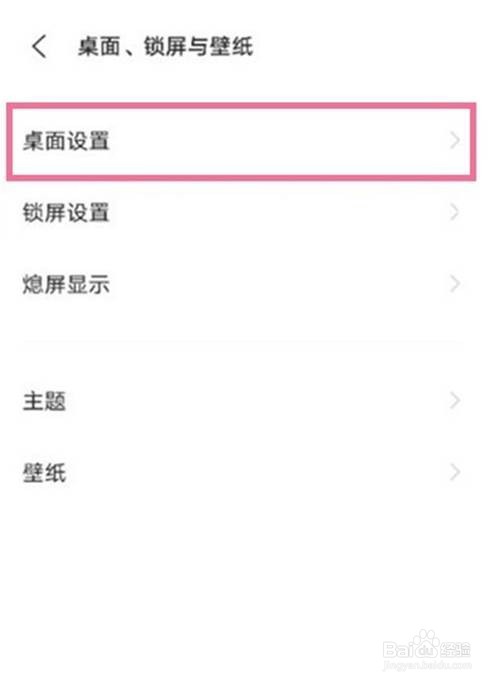The width and height of the screenshot is (500, 683).
Task: Tap the arrow icon beside 主题
Action: [x=454, y=400]
